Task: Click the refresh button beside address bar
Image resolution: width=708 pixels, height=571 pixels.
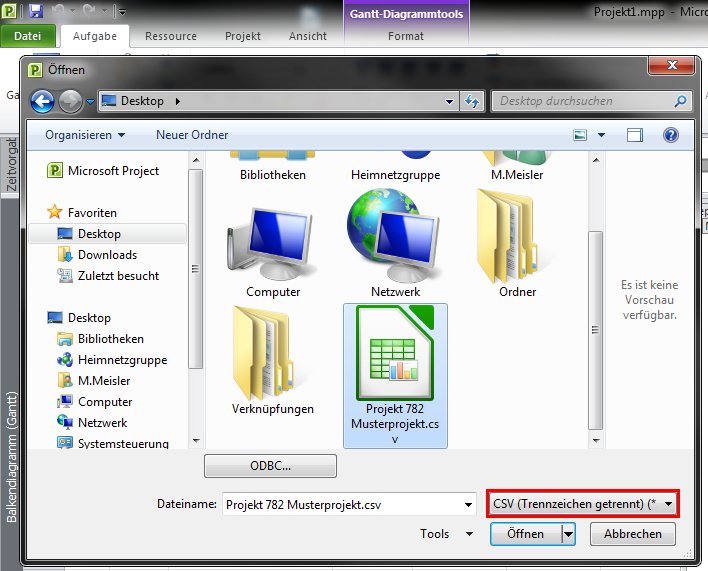Action: coord(473,101)
